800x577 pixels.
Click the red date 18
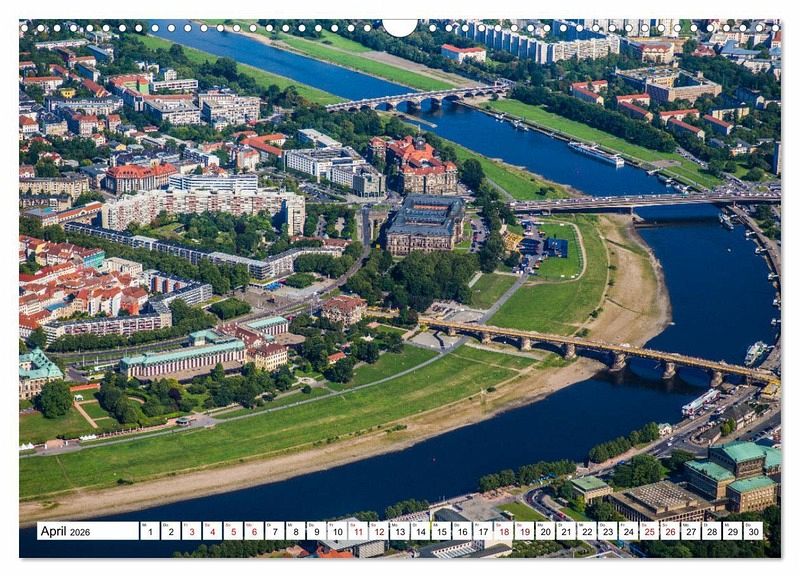coord(504,531)
